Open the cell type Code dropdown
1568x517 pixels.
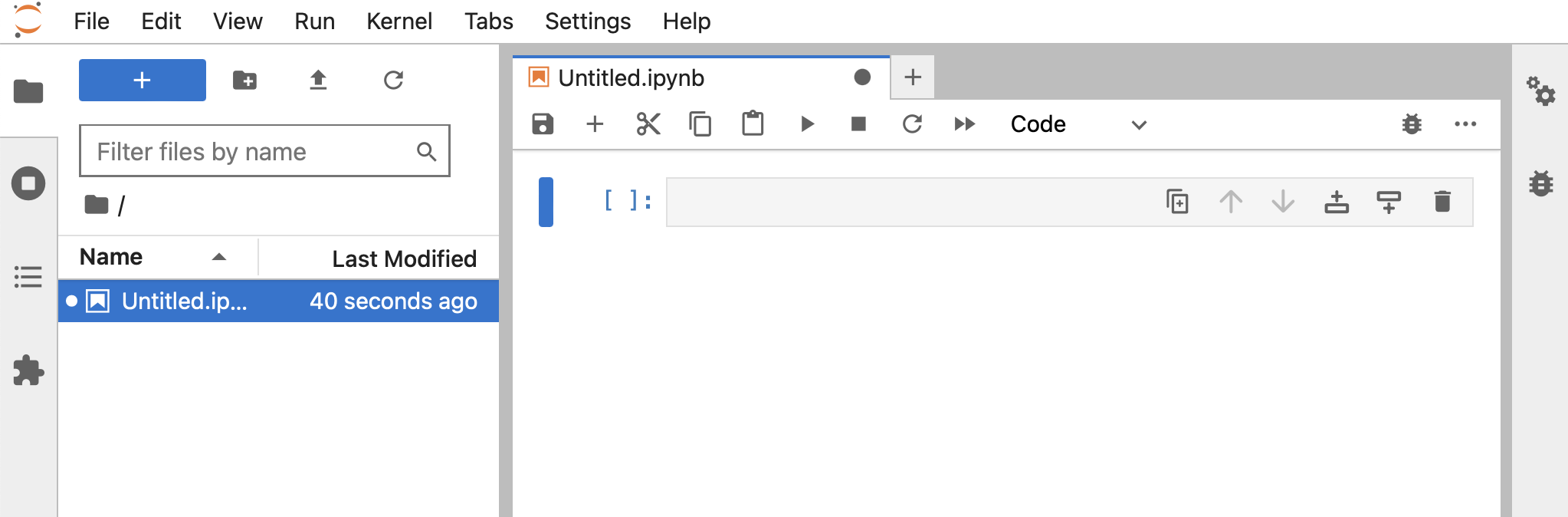click(x=1078, y=124)
